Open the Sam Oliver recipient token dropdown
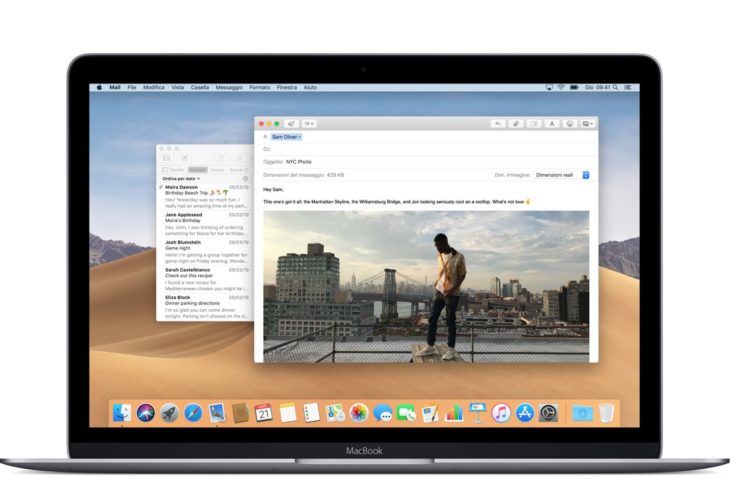The width and height of the screenshot is (741, 486). click(286, 137)
